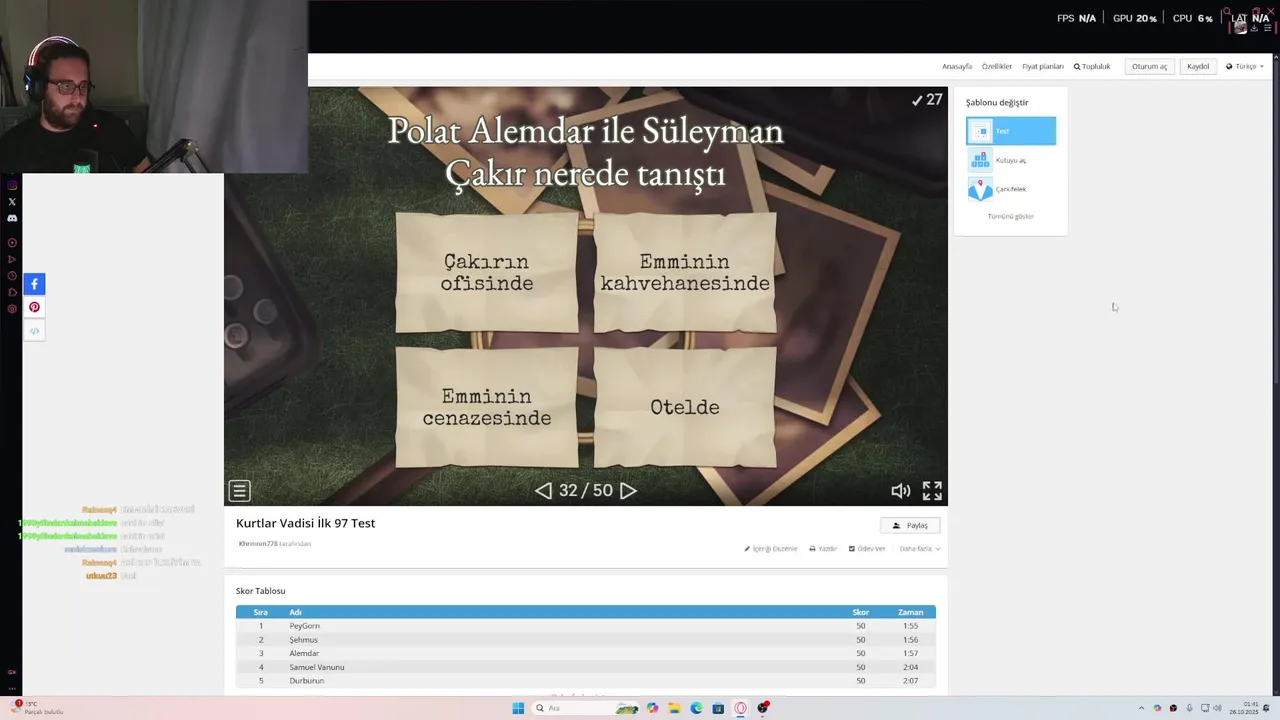Screen dimensions: 1280x720
Task: Open the Windows Start menu
Action: (518, 708)
